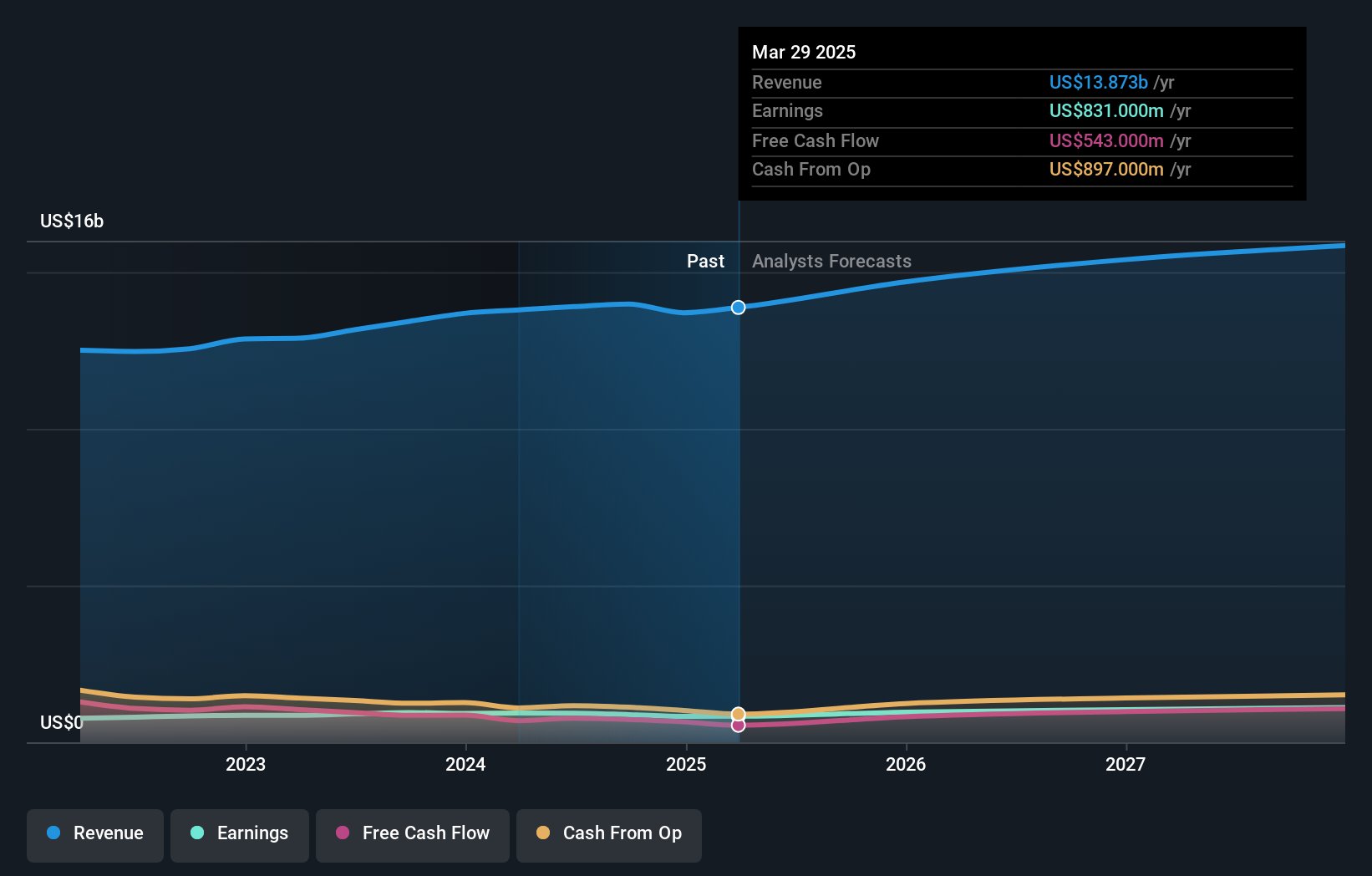Click the 2027 axis label
1372x876 pixels.
coord(1126,764)
